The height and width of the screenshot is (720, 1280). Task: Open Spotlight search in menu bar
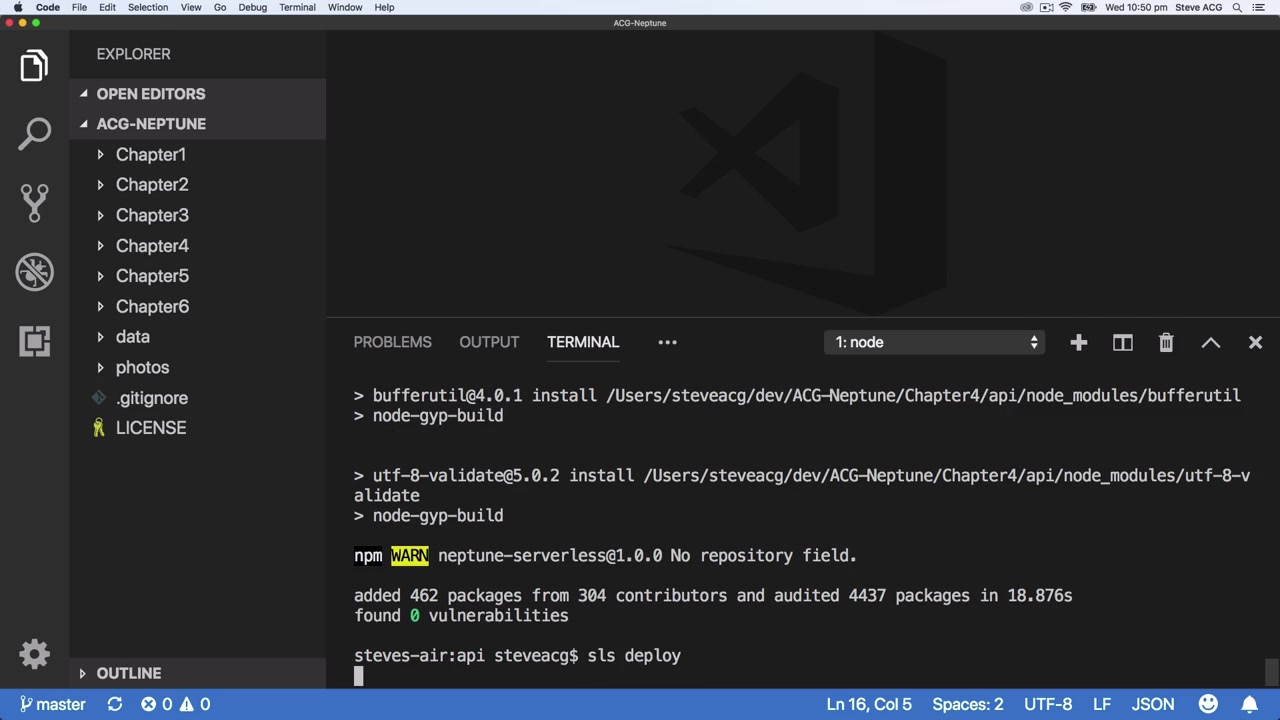[1237, 7]
